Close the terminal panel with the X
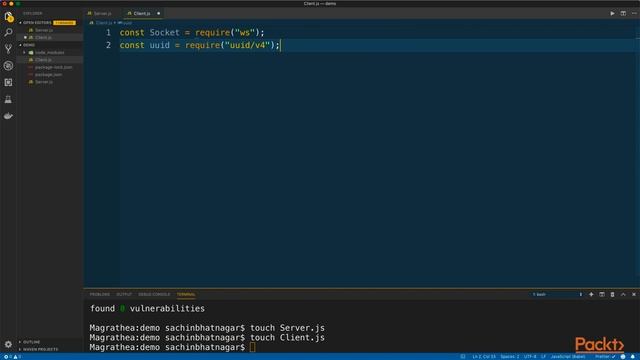The width and height of the screenshot is (640, 360). [x=634, y=294]
